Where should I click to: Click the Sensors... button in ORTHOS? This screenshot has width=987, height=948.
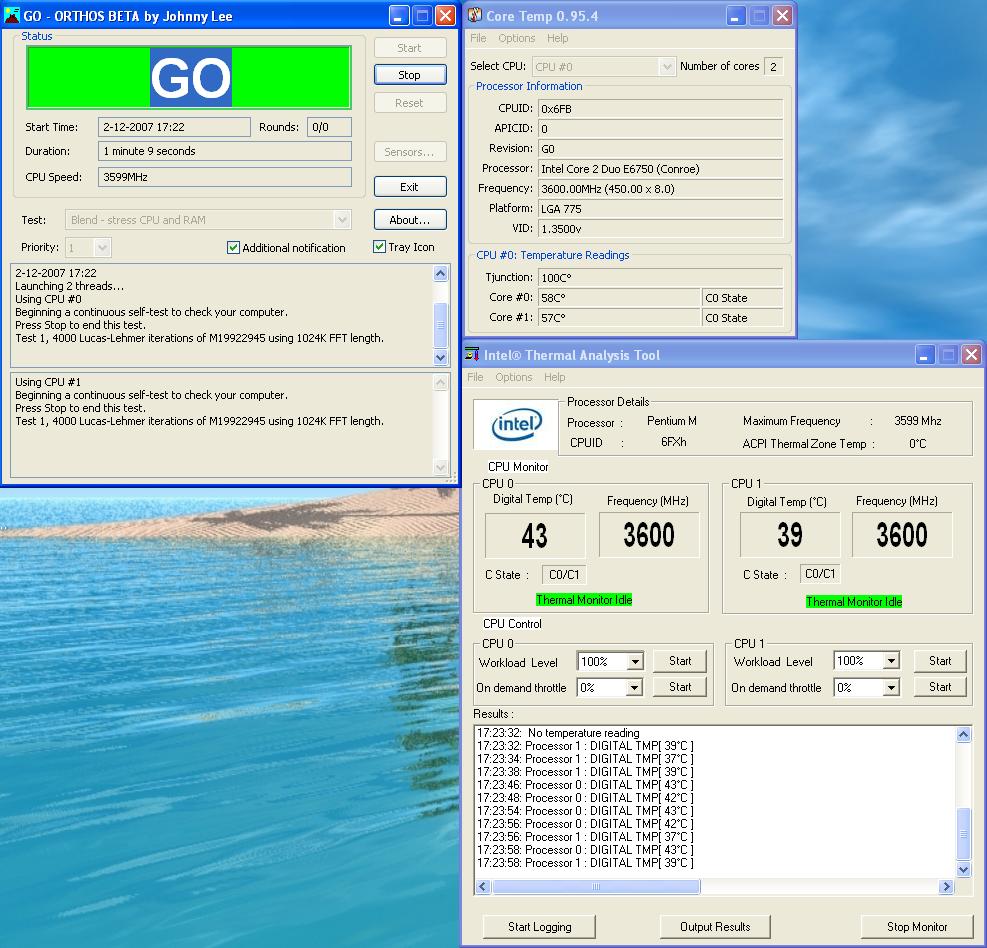tap(410, 152)
